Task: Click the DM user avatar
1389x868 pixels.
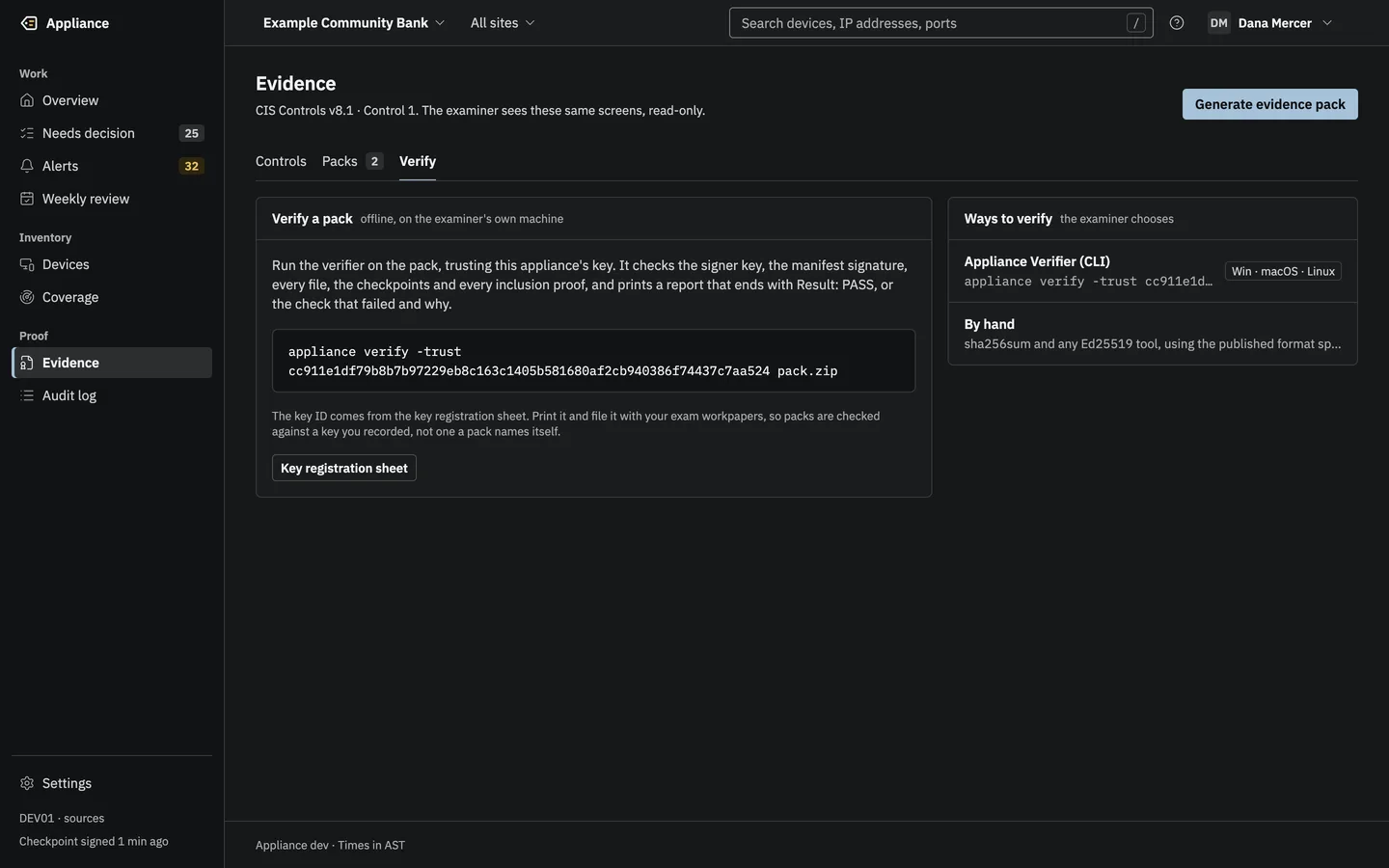Action: pos(1219,23)
